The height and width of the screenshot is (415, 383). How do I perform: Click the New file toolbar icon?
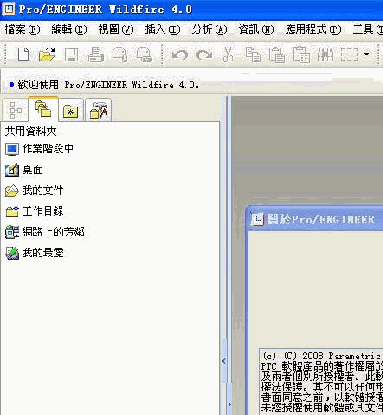coord(23,54)
